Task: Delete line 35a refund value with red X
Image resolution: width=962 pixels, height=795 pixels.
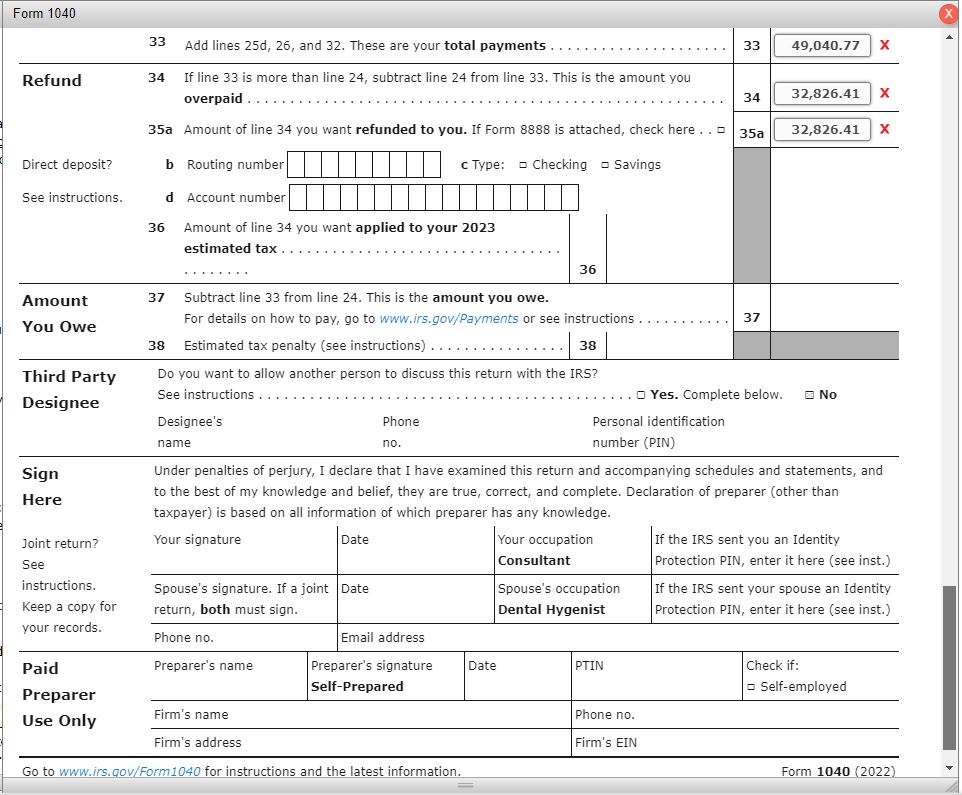Action: (x=884, y=129)
